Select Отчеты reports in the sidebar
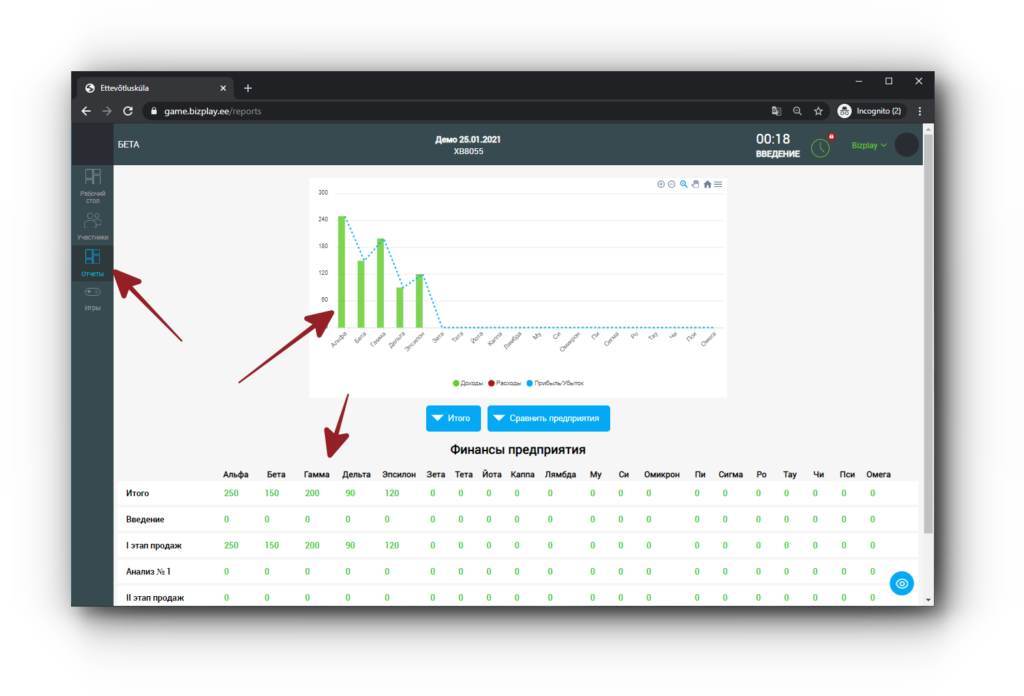 coord(92,262)
